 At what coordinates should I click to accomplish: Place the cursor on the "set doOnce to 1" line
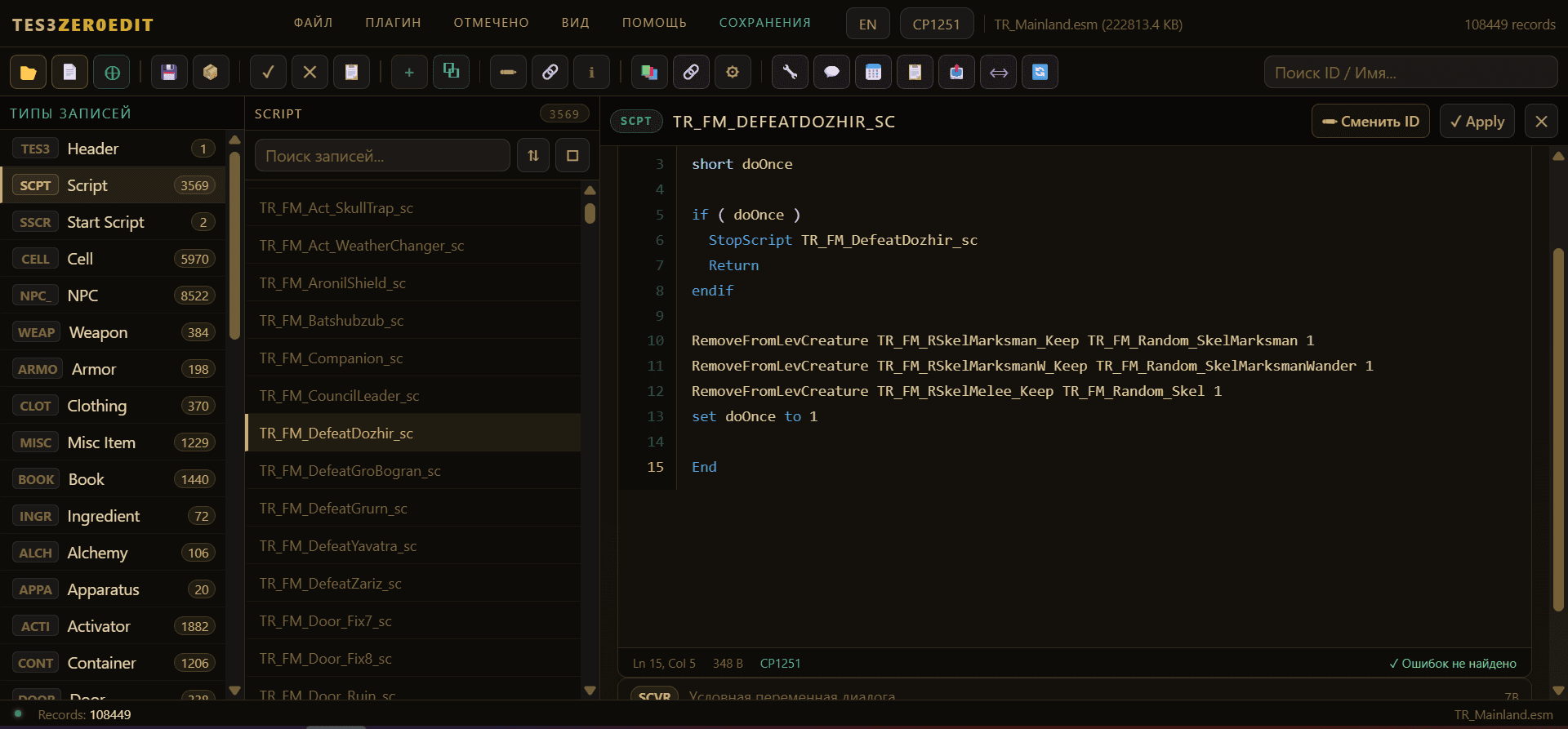754,416
